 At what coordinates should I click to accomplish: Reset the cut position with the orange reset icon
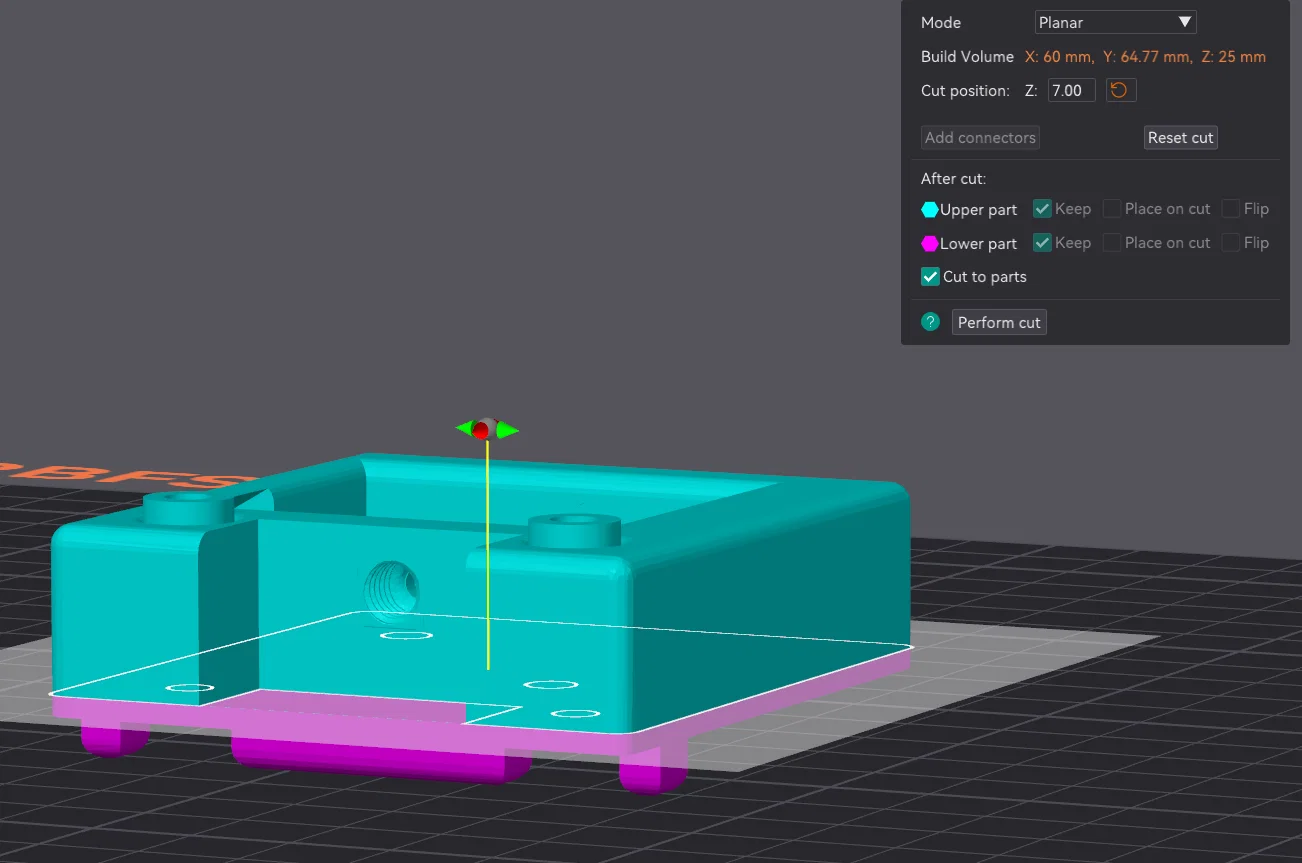pos(1120,90)
